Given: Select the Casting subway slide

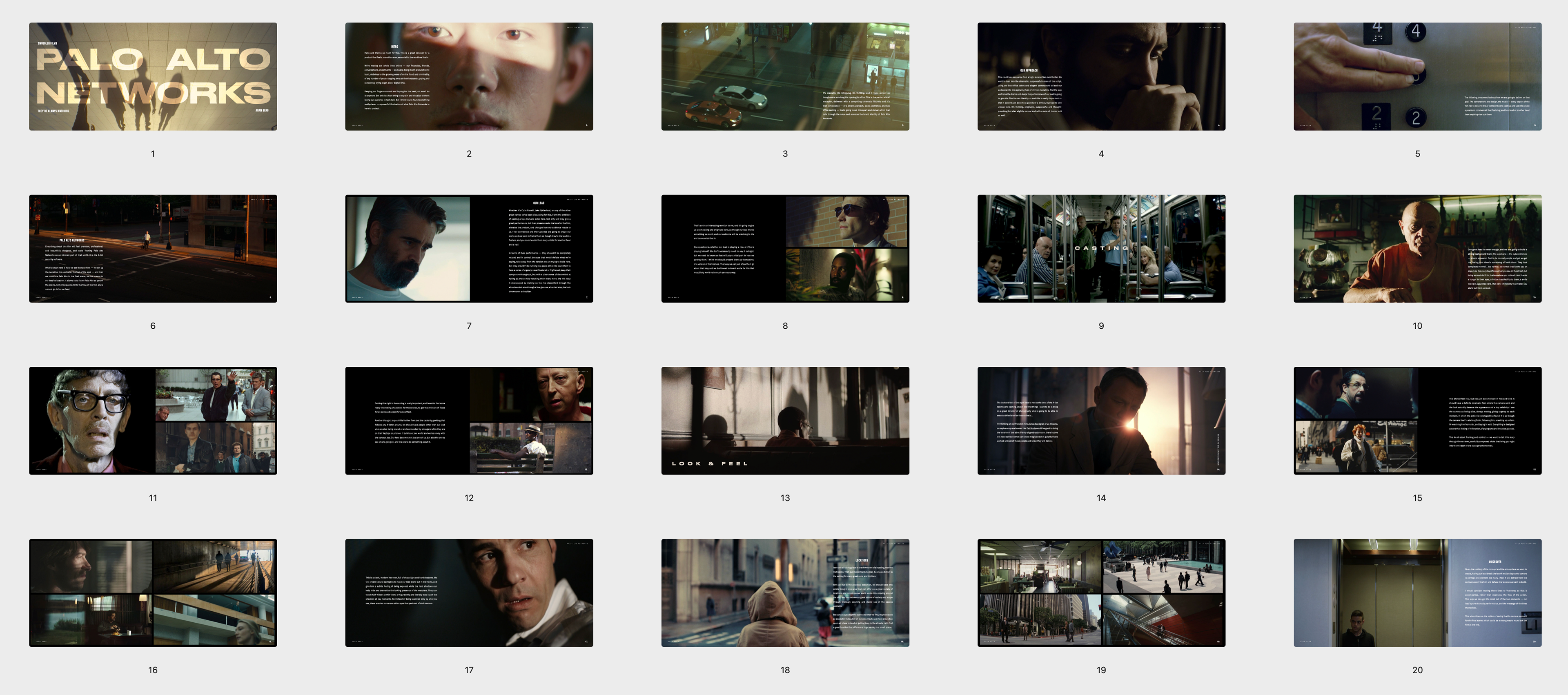Looking at the screenshot, I should click(x=1100, y=248).
